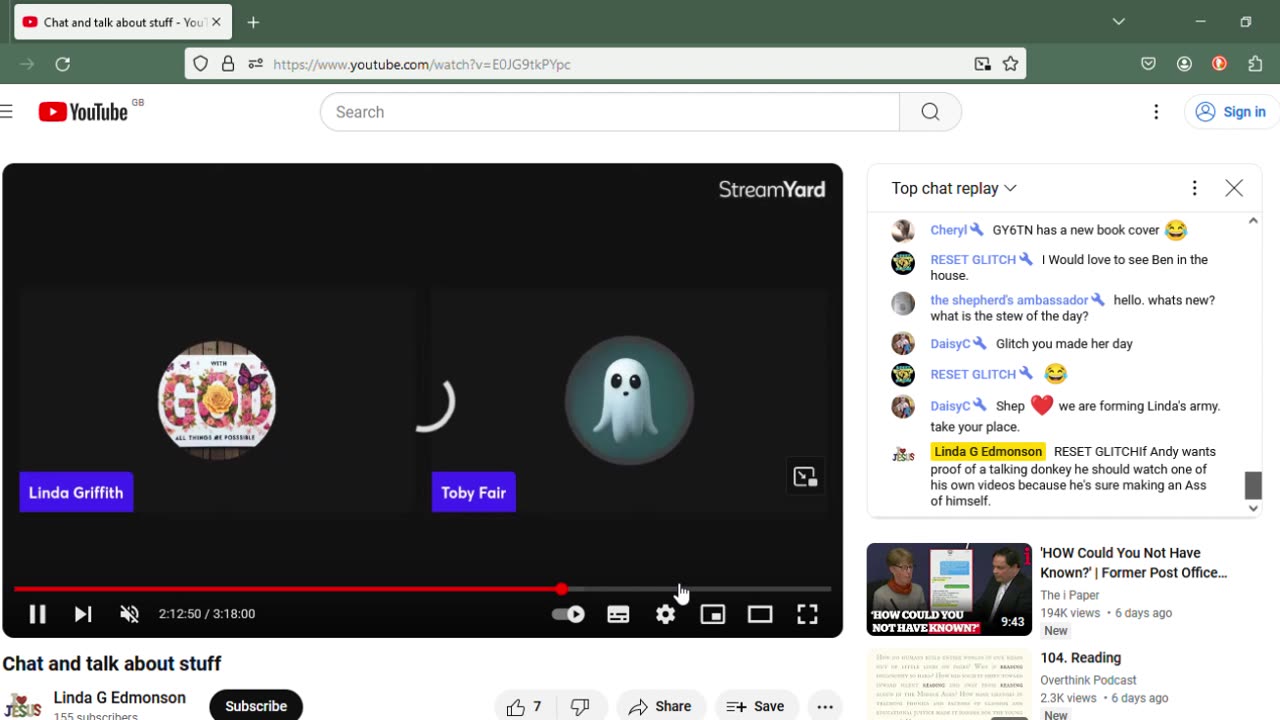Click the StreamYard picture-in-picture overlay icon
Viewport: 1280px width, 720px height.
(805, 477)
